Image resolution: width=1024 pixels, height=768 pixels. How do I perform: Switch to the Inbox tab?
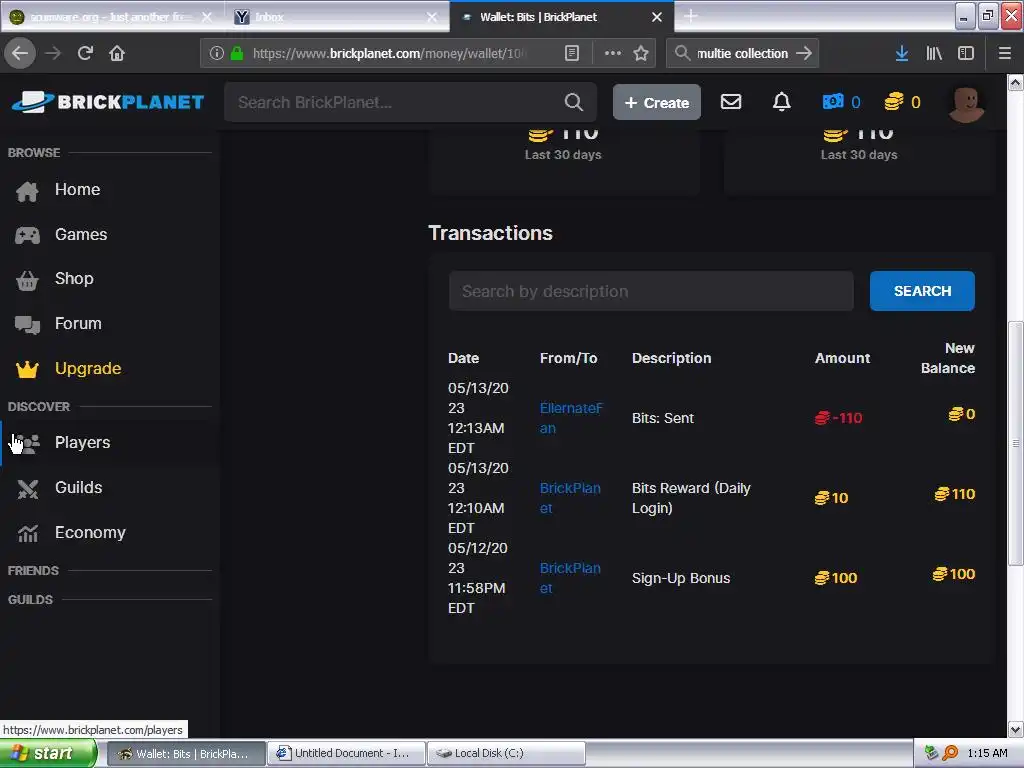point(336,17)
